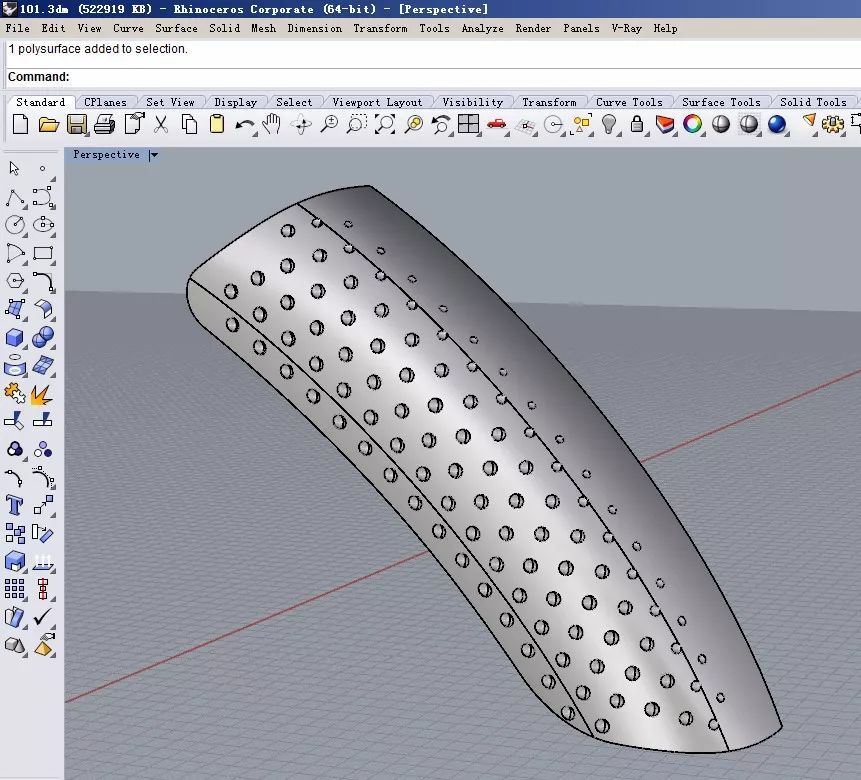This screenshot has height=780, width=861.
Task: Toggle object visibility with the light bulb icon
Action: click(608, 125)
